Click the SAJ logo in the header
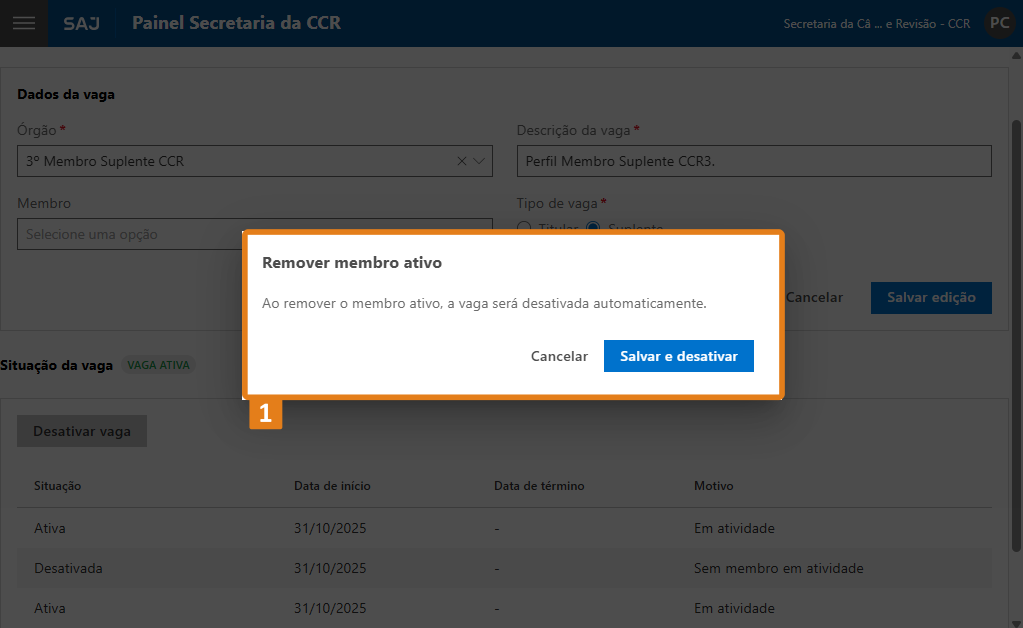Image resolution: width=1023 pixels, height=628 pixels. coord(80,23)
